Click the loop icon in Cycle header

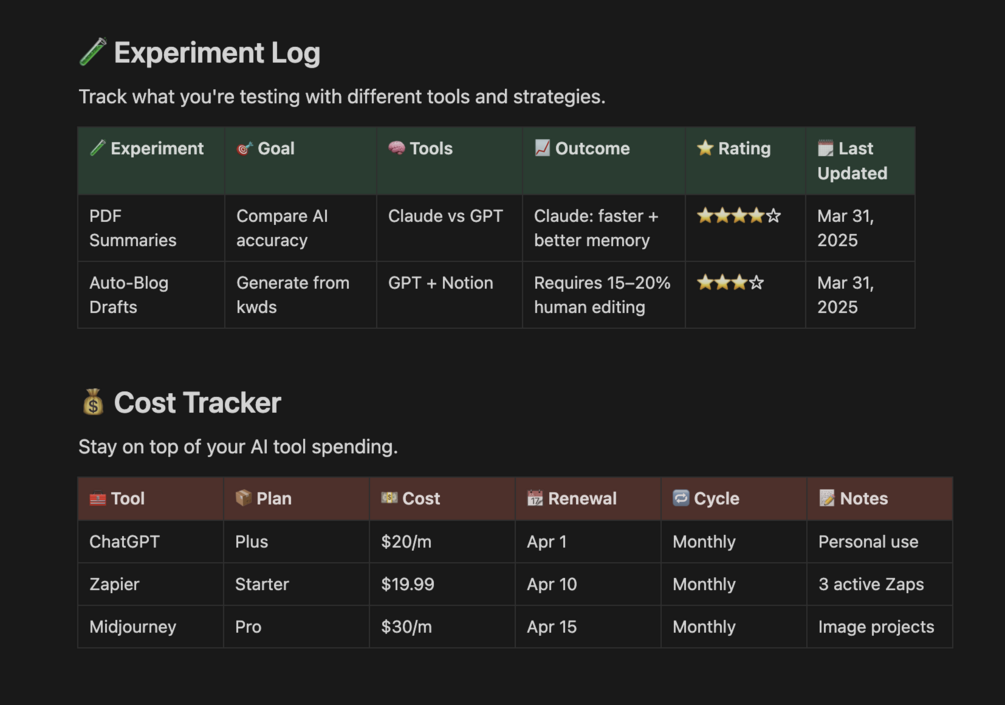point(681,498)
